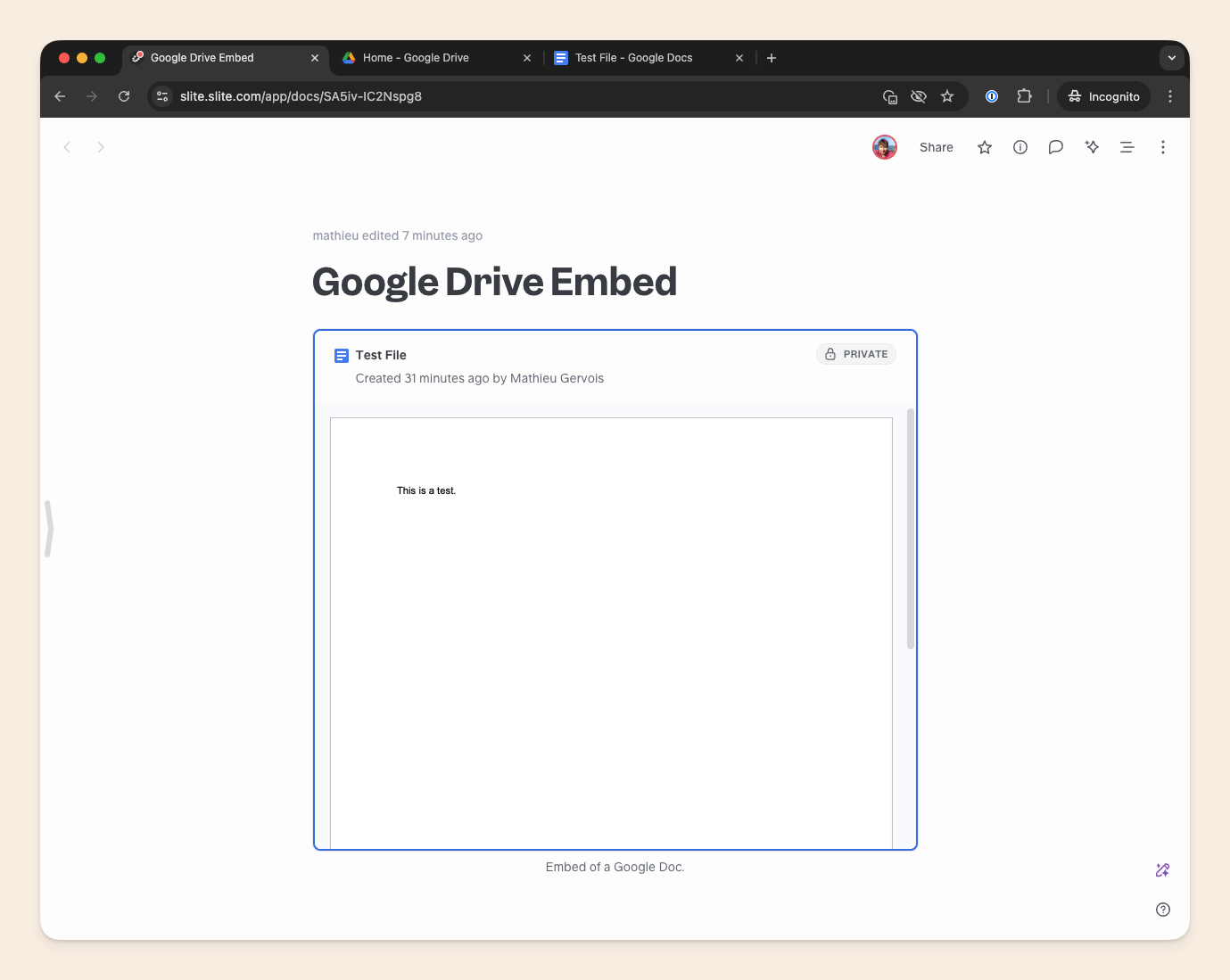This screenshot has height=980, width=1230.
Task: Switch to the Home - Google Drive tab
Action: [436, 58]
